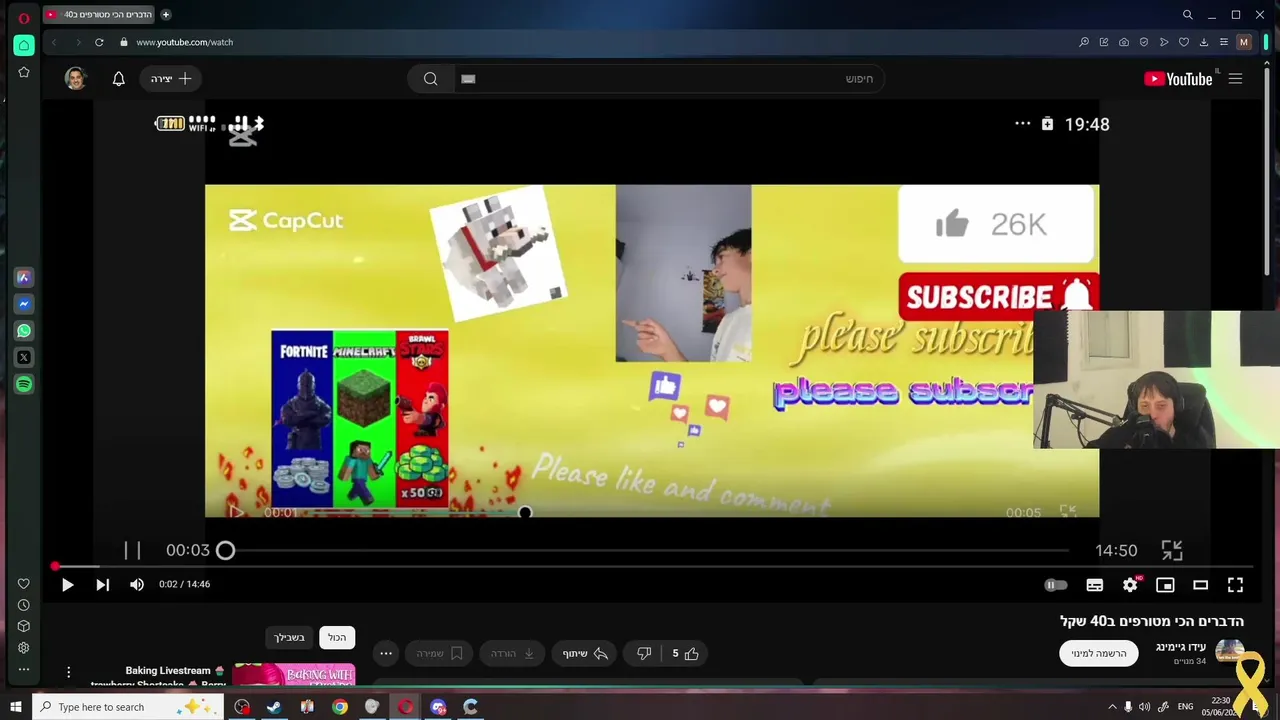The image size is (1280, 720).
Task: Save video to playlist (שמירה)
Action: pyautogui.click(x=439, y=654)
